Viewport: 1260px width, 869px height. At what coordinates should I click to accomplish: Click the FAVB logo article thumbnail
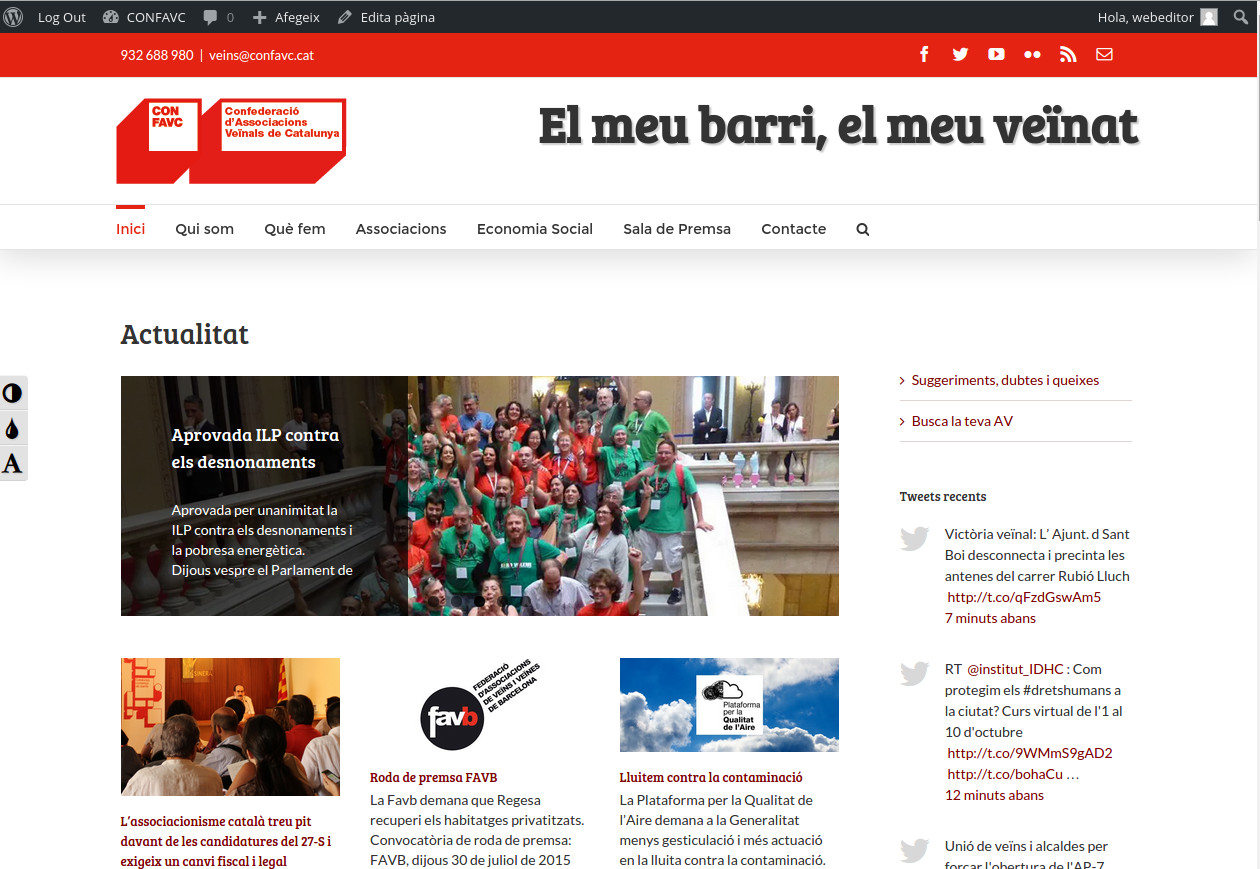pos(479,705)
